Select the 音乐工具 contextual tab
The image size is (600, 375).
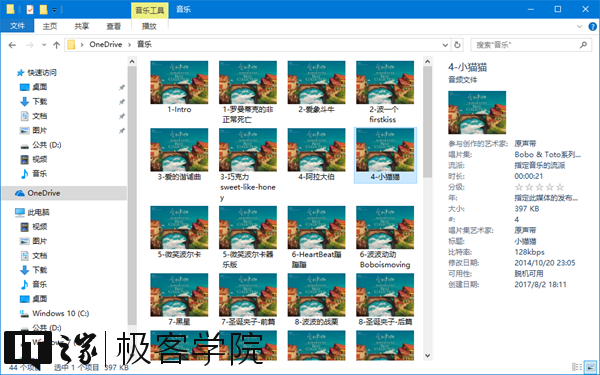[x=150, y=10]
